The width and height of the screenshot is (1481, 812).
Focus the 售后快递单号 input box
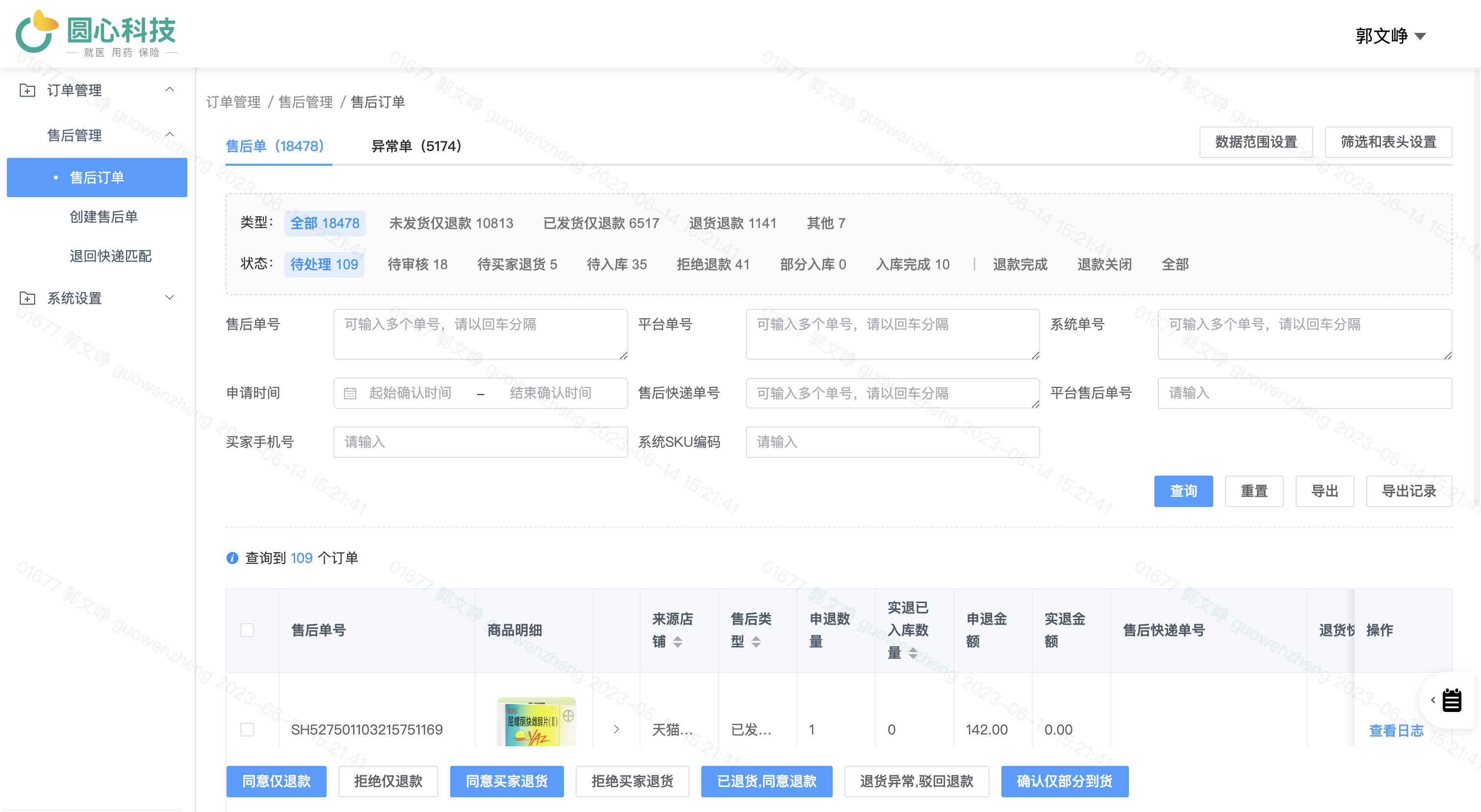893,393
